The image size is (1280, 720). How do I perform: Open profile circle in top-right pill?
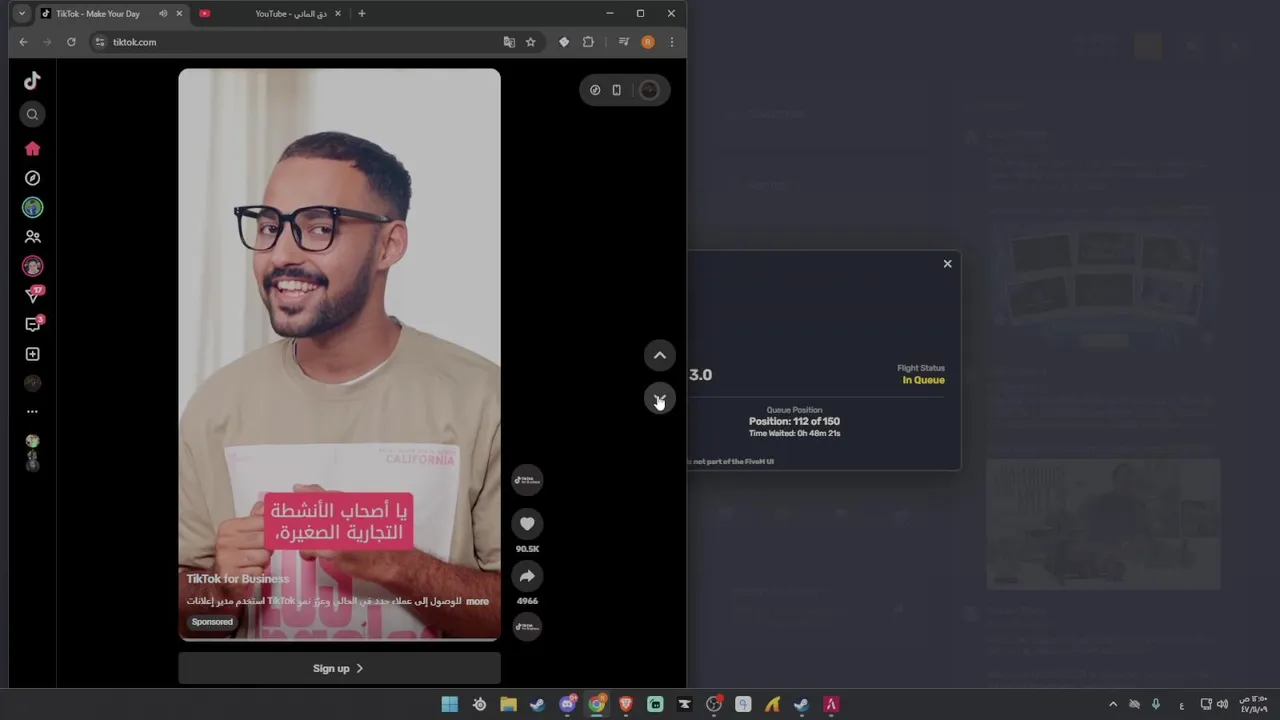tap(649, 90)
